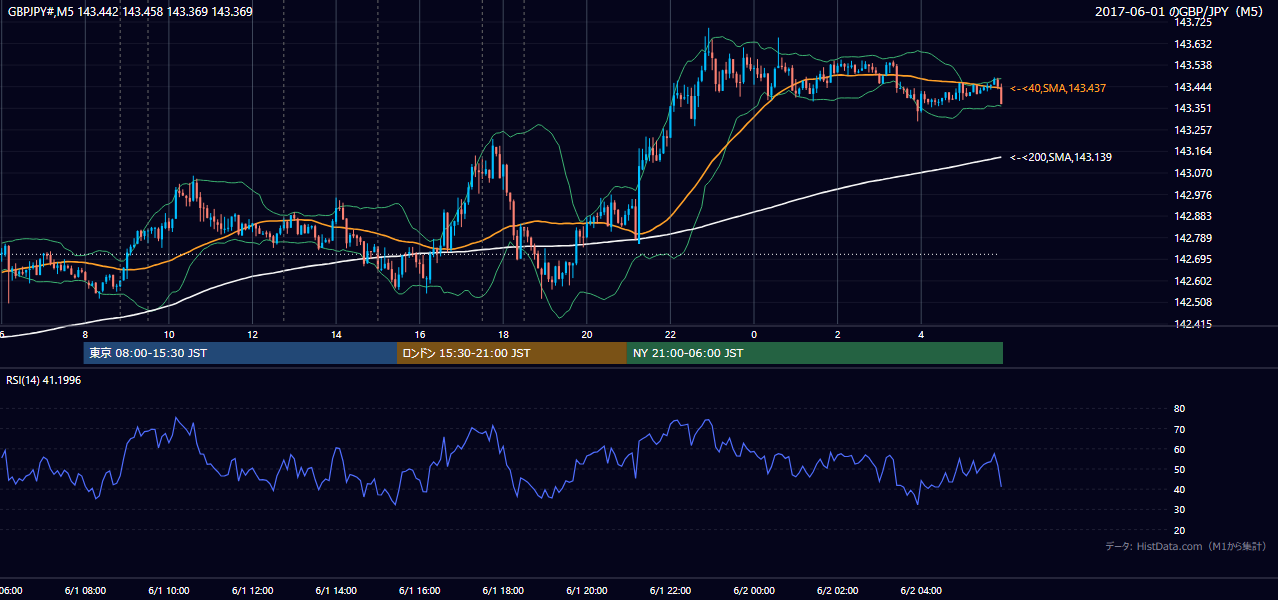Click the RSI scale value 50
The image size is (1278, 600).
[1179, 469]
